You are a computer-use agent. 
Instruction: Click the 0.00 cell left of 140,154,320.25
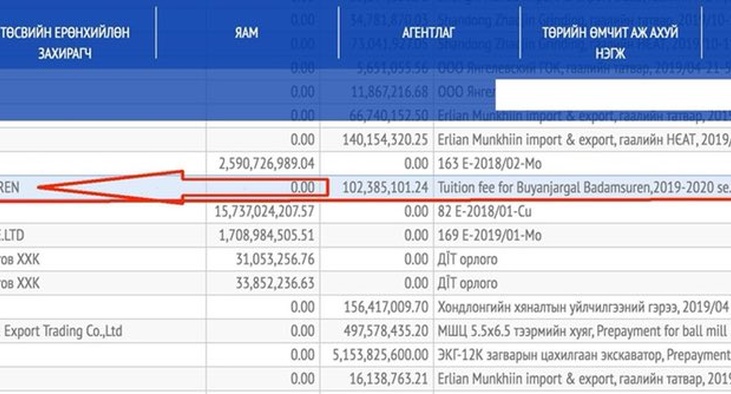click(x=303, y=139)
